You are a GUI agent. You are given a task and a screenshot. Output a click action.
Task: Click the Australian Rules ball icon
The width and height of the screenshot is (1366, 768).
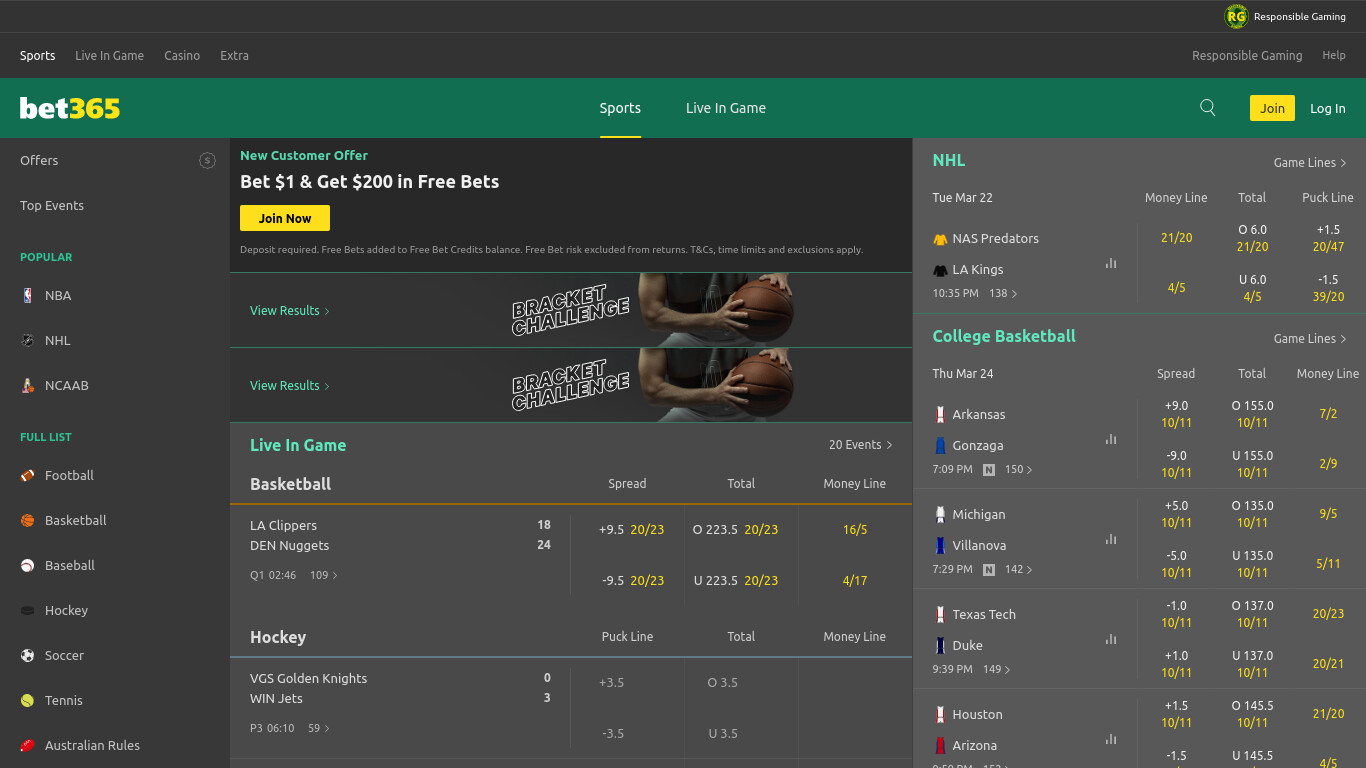coord(28,745)
